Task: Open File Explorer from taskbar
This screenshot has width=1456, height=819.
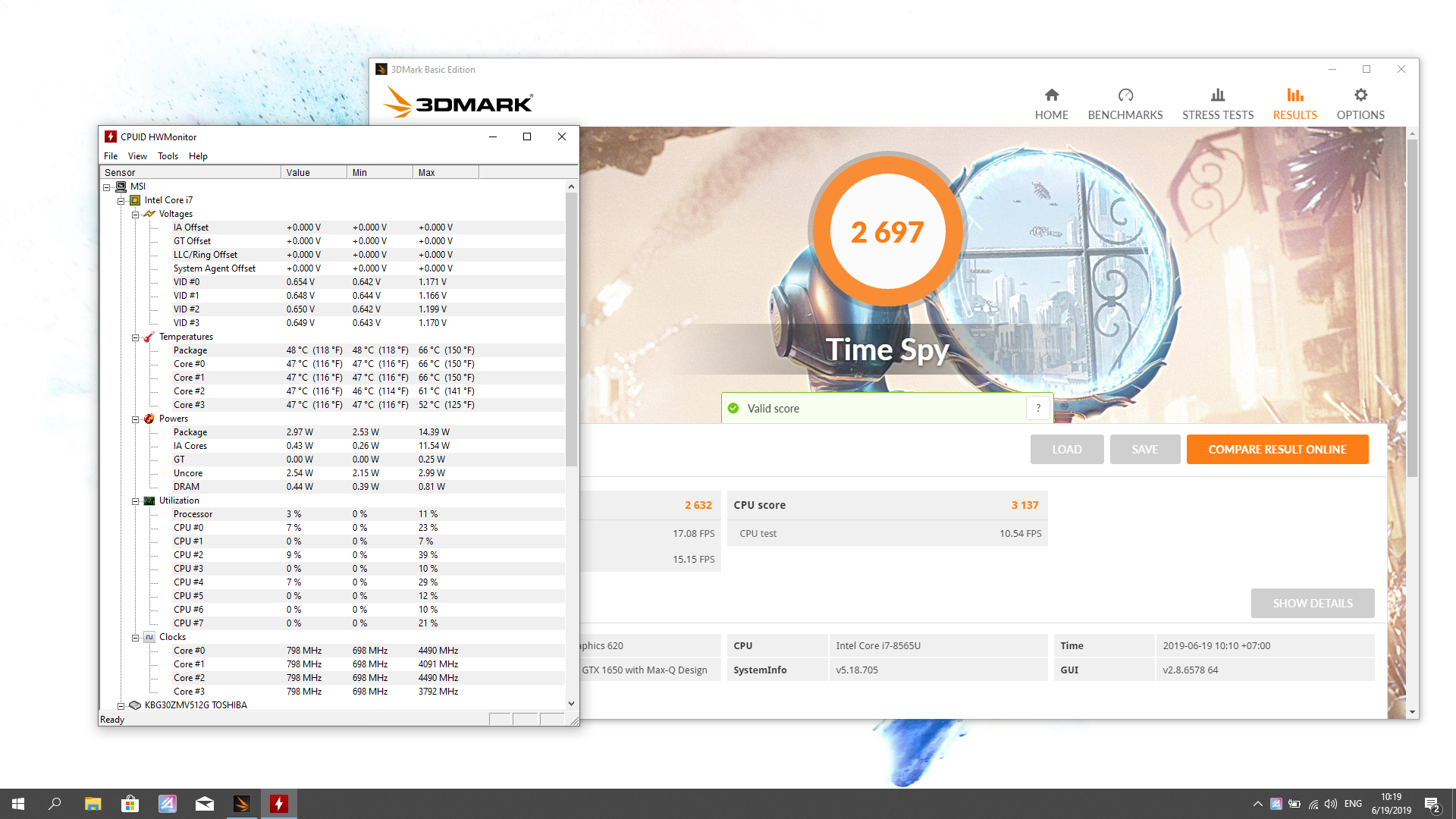Action: [93, 804]
